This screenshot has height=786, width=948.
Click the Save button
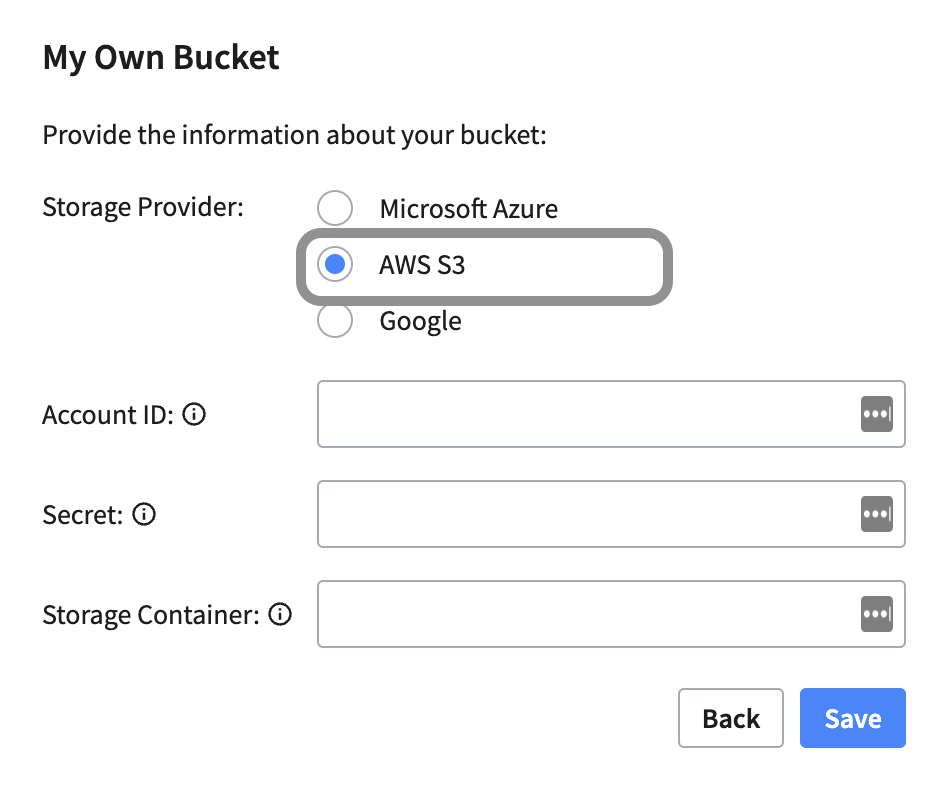[x=852, y=718]
